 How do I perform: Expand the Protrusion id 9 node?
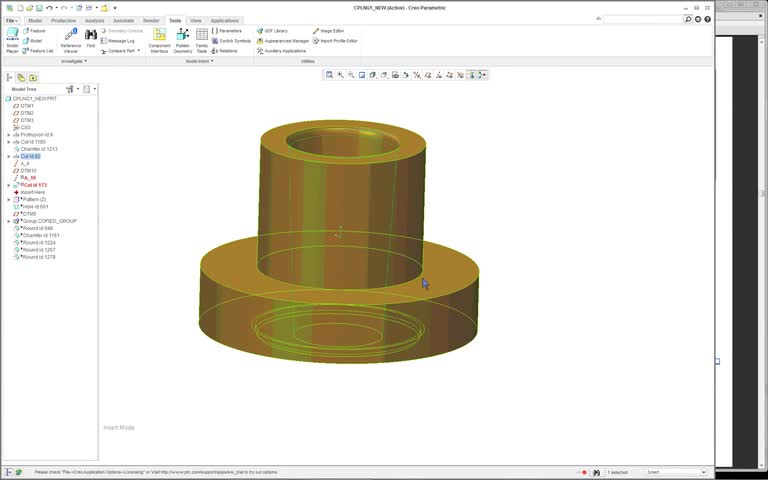point(9,135)
